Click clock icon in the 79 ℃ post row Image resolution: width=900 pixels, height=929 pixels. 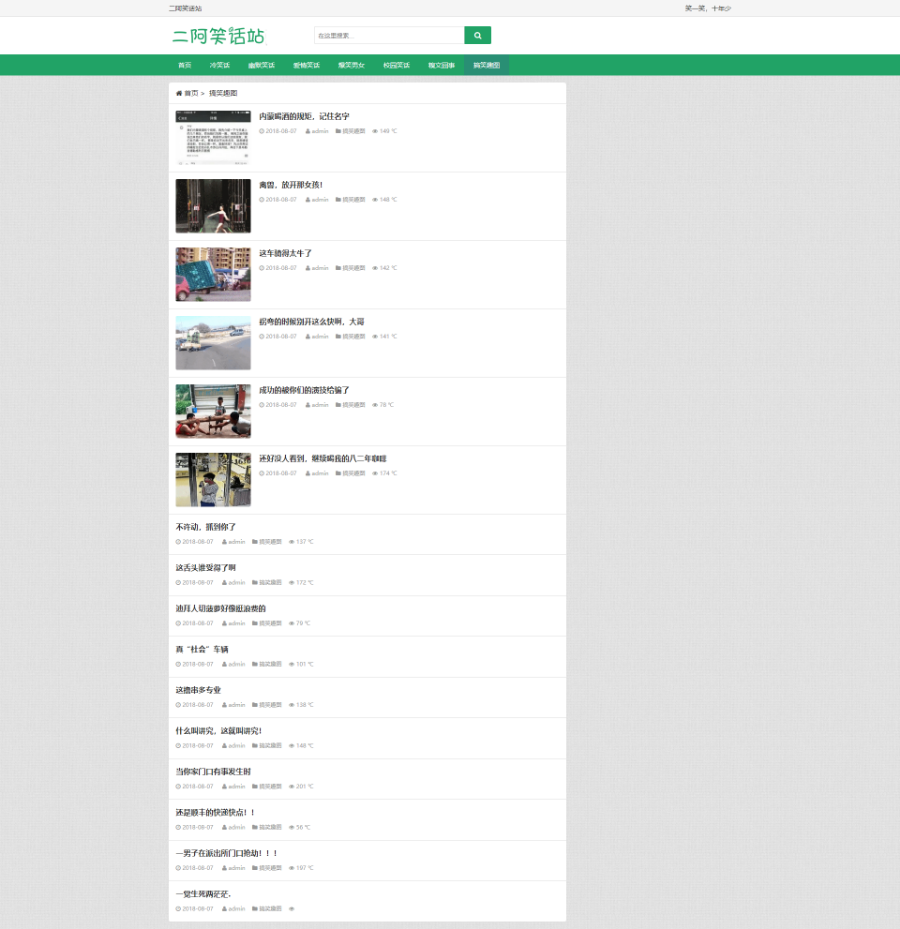[178, 624]
